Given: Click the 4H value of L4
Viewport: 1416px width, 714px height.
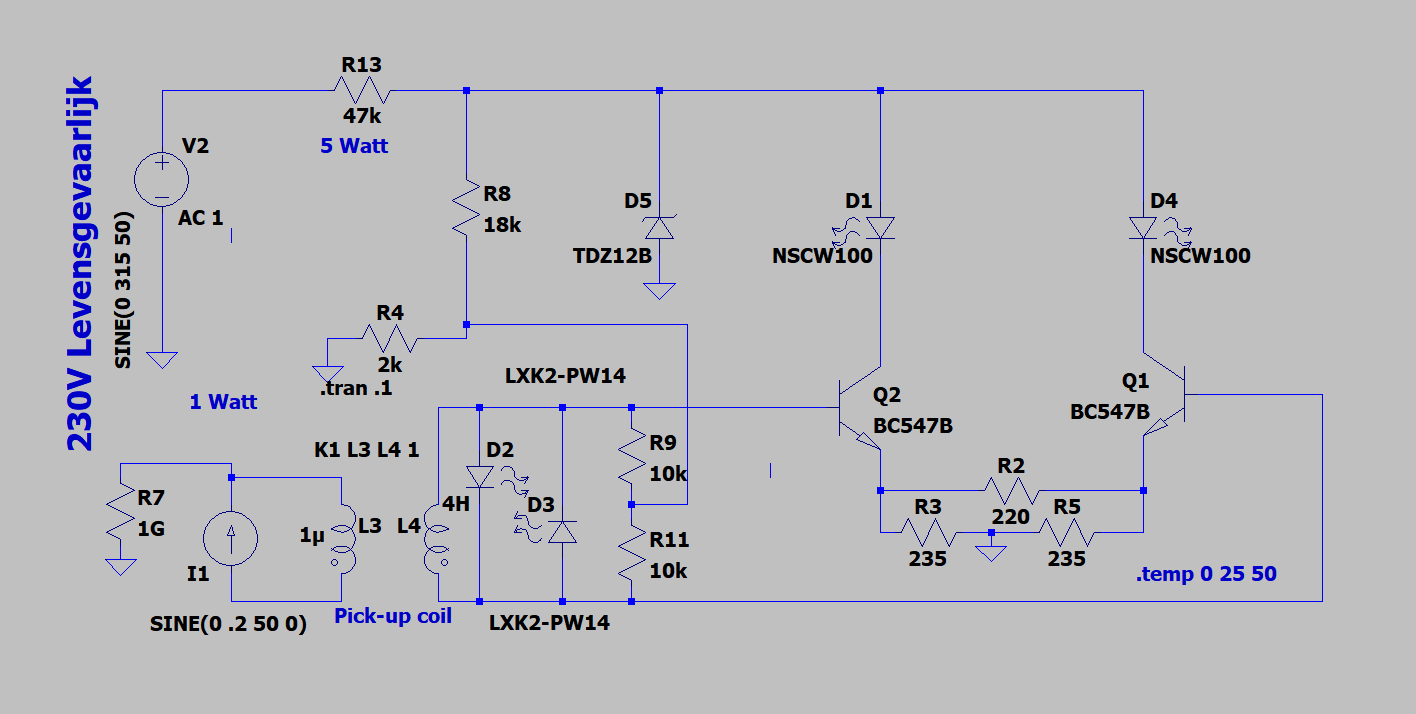Looking at the screenshot, I should point(455,505).
